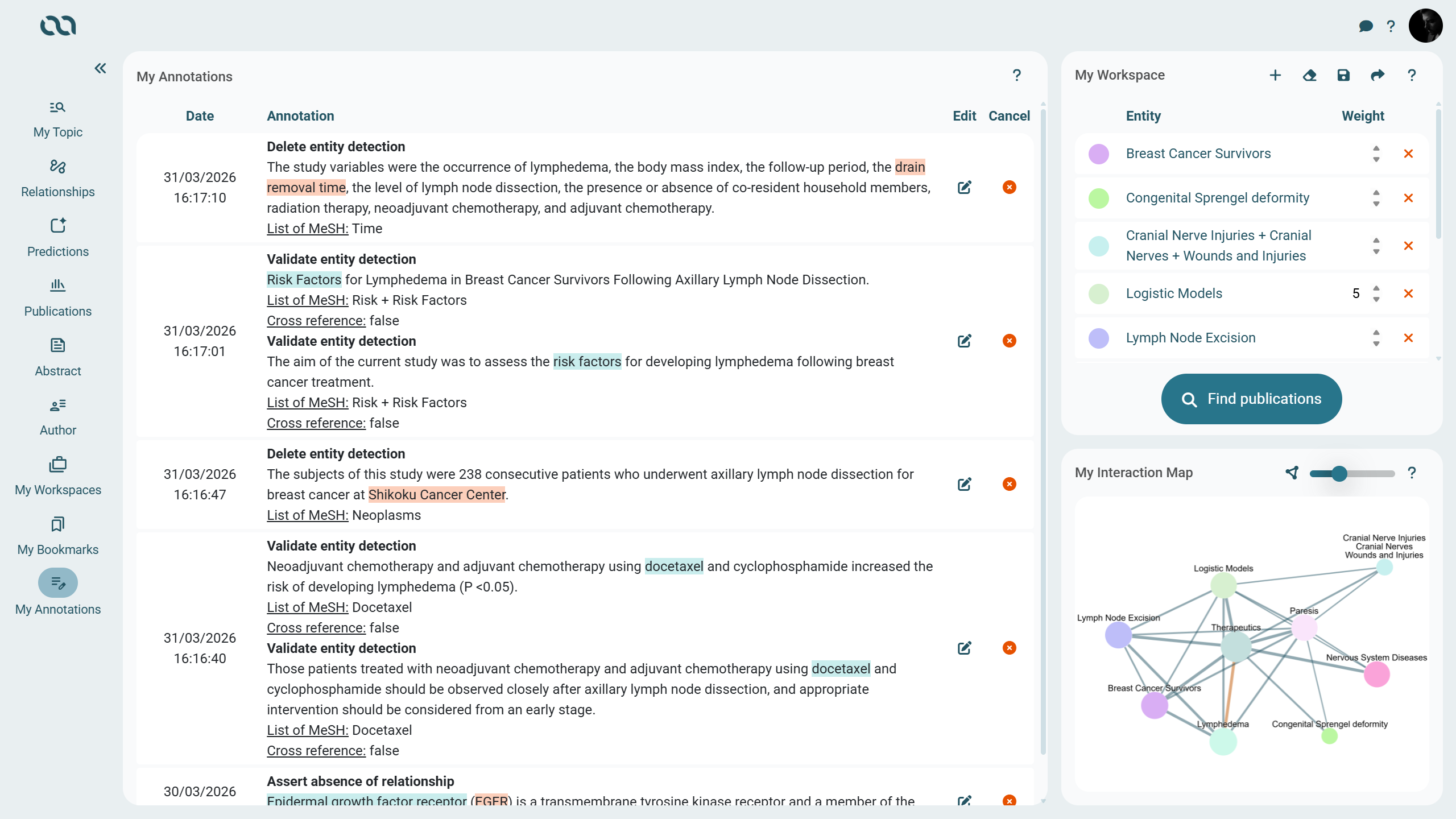1456x819 pixels.
Task: Adjust the Interaction Map slider handle
Action: tap(1339, 473)
